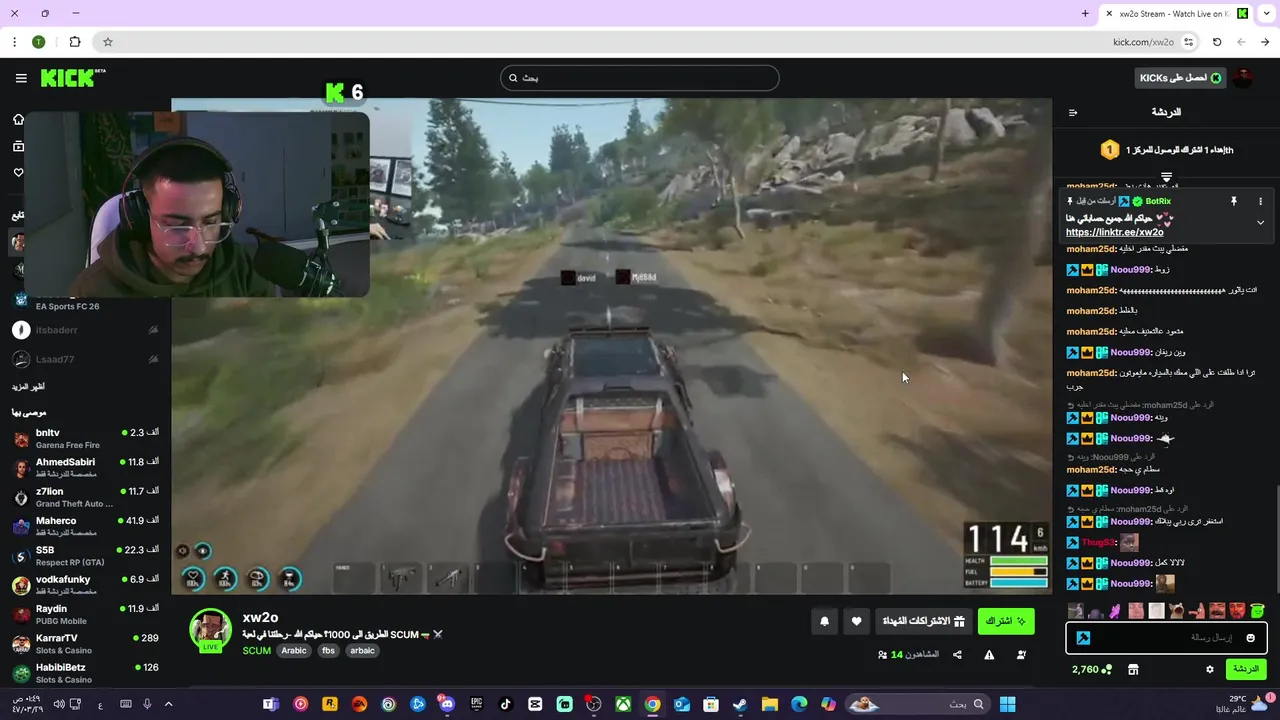This screenshot has height=720, width=1280.
Task: Show hidden system tray icons
Action: [x=168, y=704]
